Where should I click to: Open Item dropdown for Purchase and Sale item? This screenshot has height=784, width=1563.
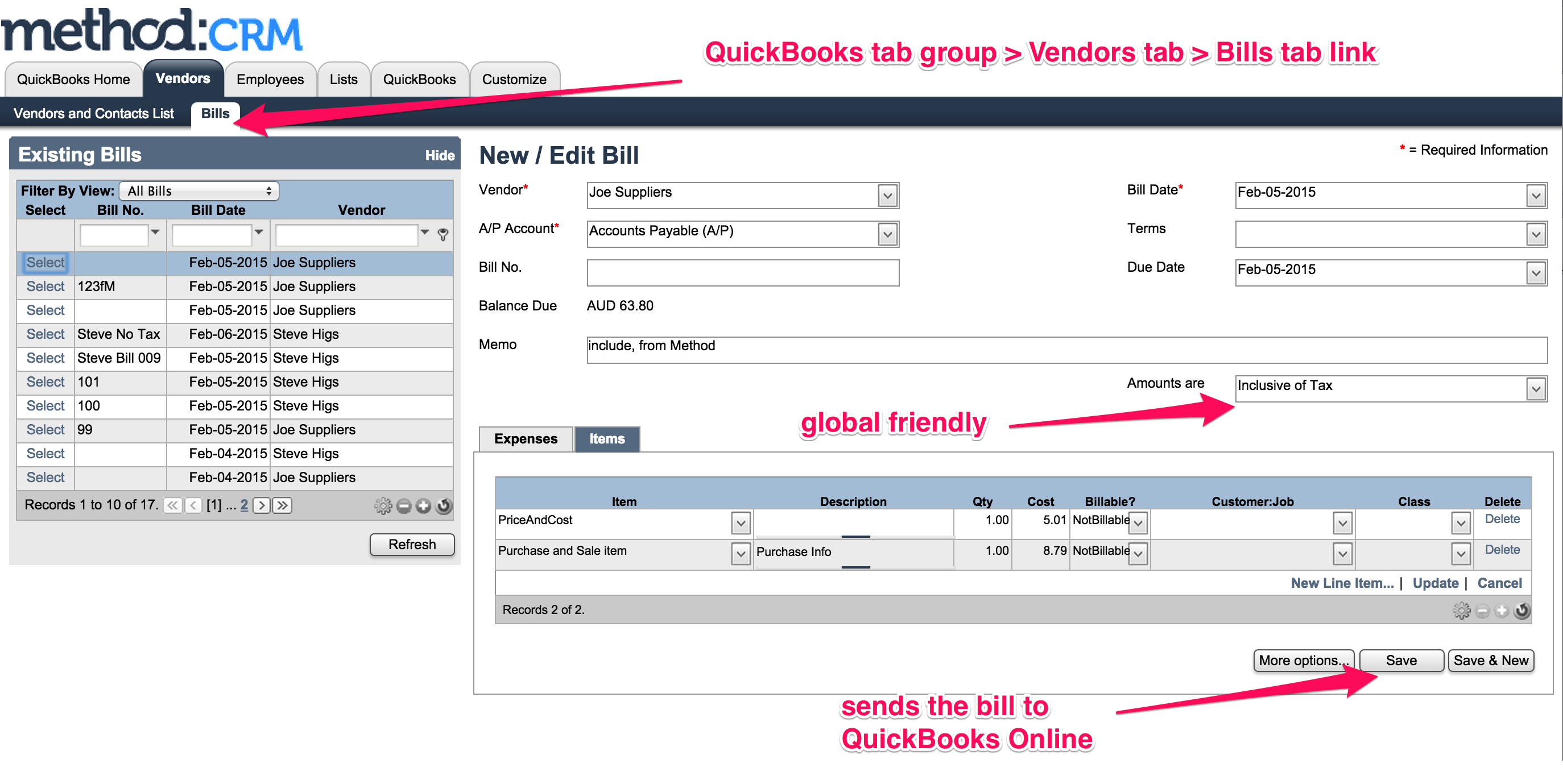(x=740, y=554)
